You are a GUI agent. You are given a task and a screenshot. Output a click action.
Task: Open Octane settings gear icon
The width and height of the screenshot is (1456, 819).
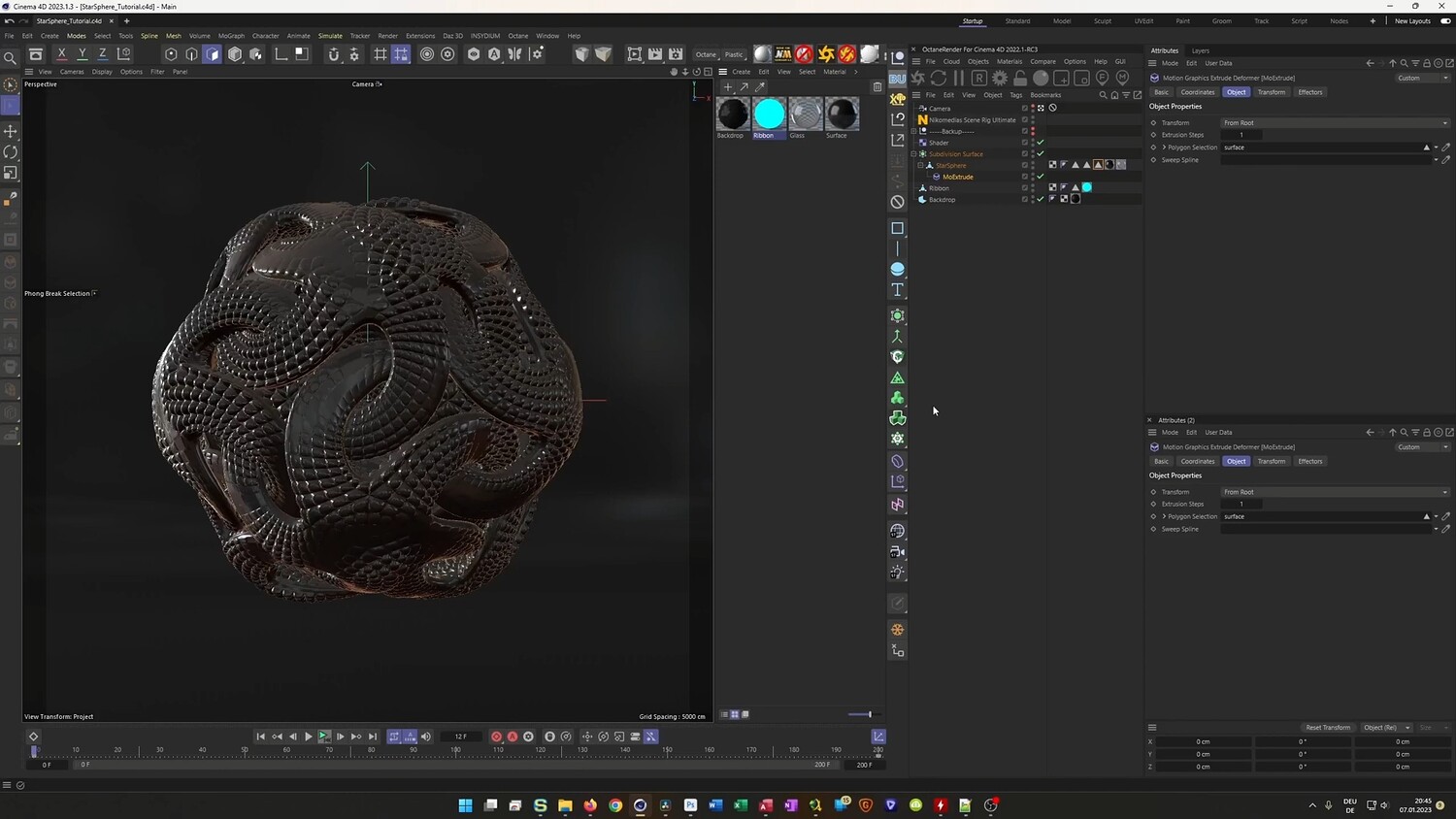point(1000,78)
